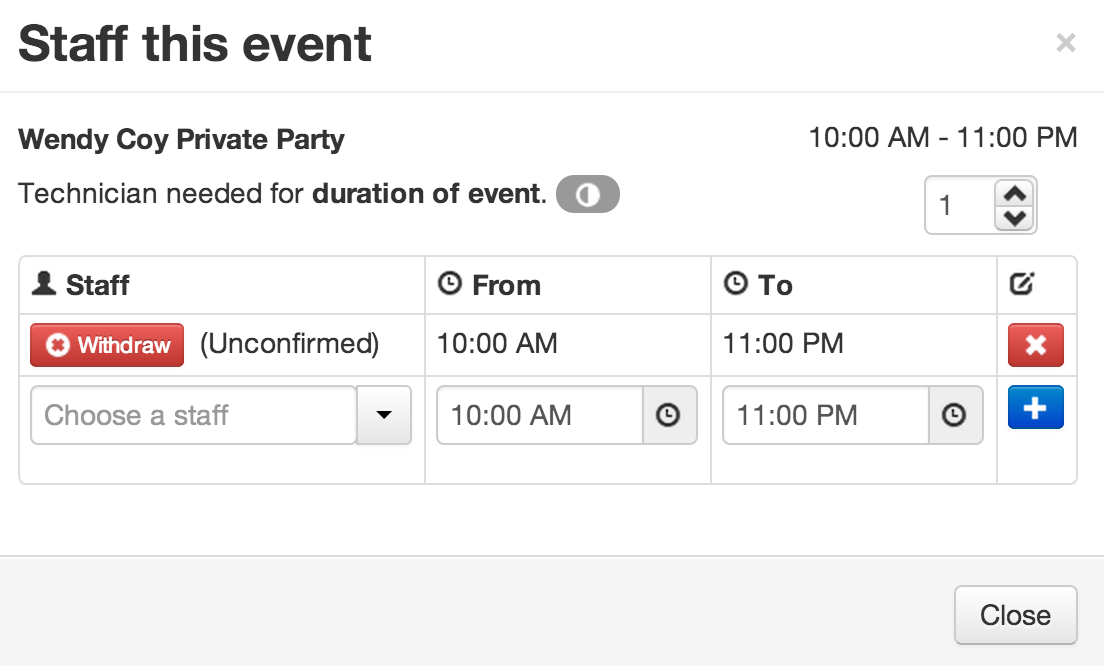The width and height of the screenshot is (1104, 666).
Task: Click the clock icon beside To header
Action: click(736, 285)
